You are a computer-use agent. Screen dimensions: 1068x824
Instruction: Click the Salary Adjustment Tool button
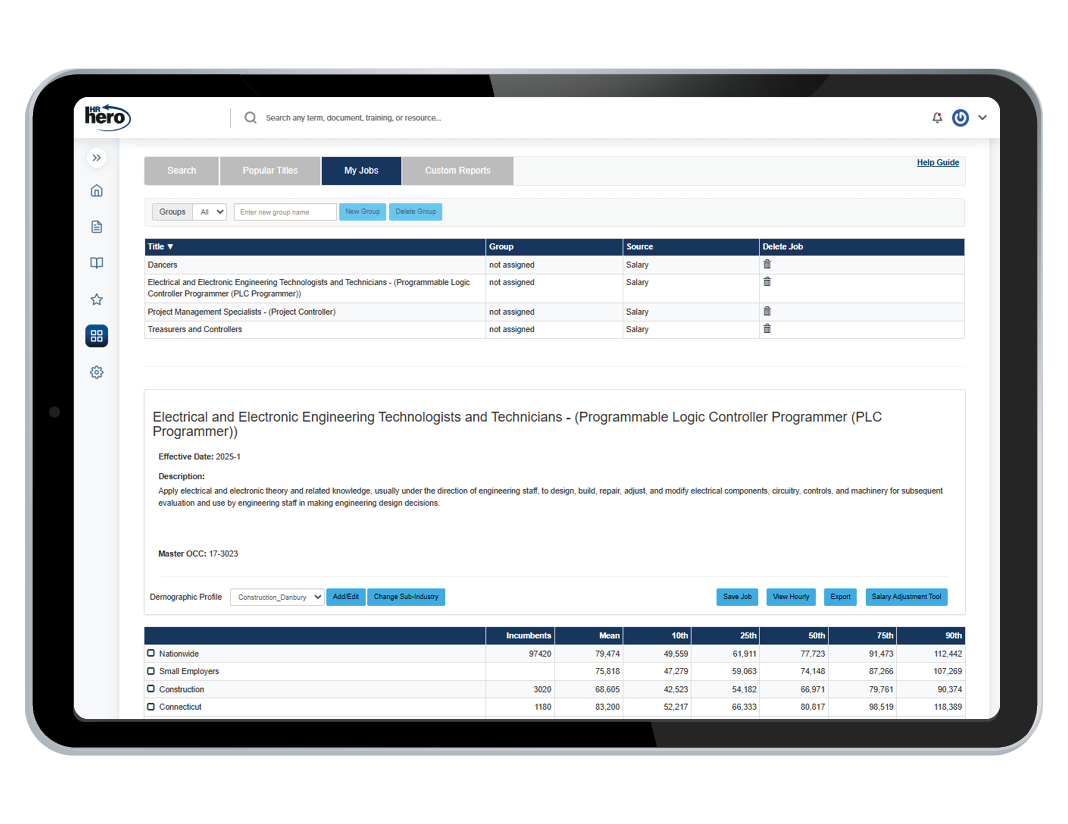[x=906, y=597]
